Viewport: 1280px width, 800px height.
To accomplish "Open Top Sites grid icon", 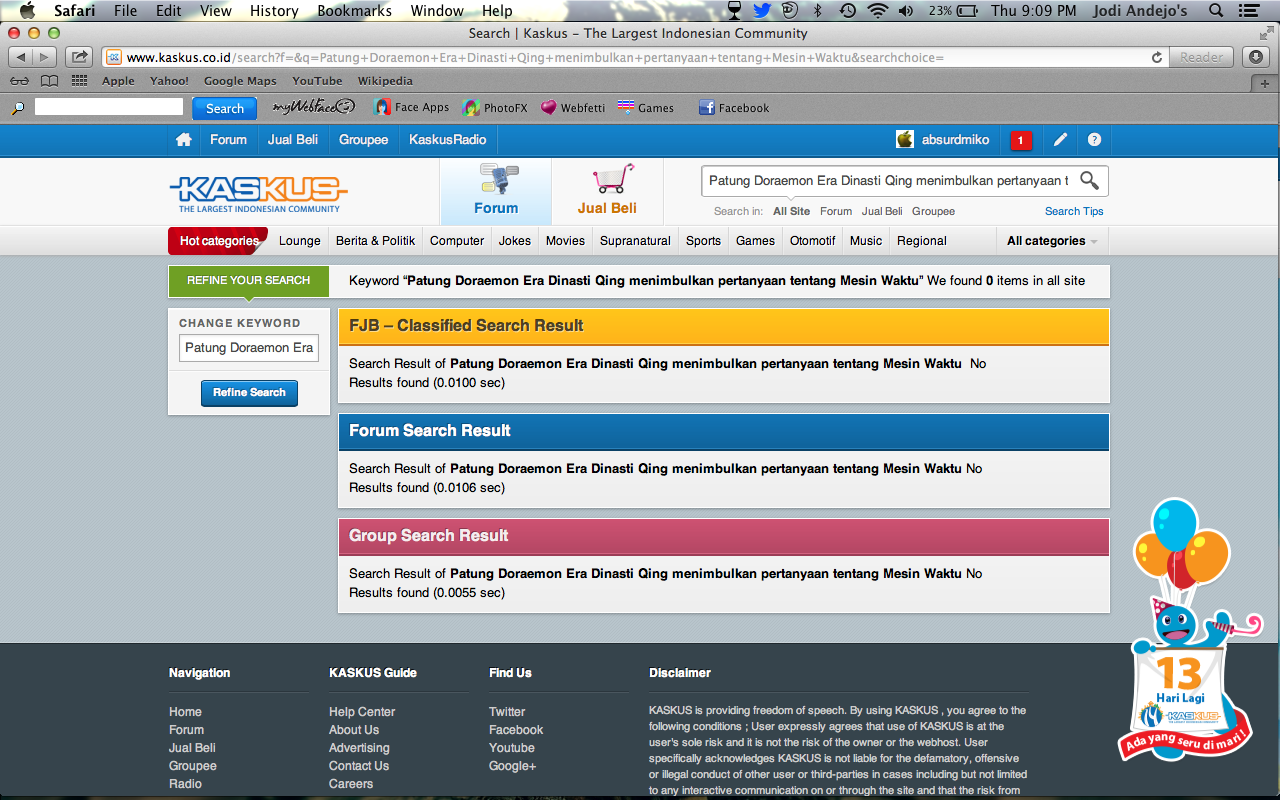I will 79,81.
